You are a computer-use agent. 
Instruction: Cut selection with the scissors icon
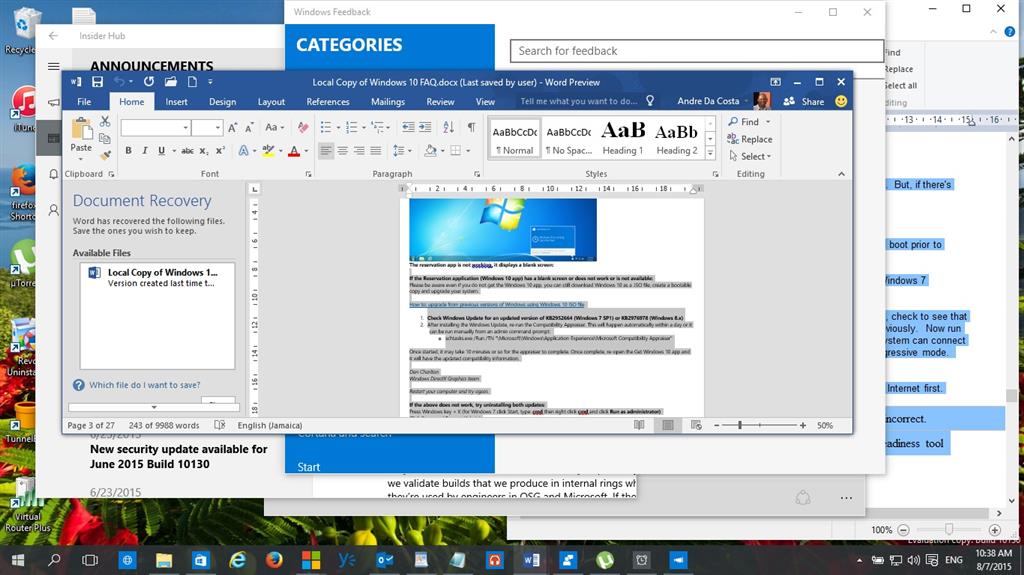104,122
